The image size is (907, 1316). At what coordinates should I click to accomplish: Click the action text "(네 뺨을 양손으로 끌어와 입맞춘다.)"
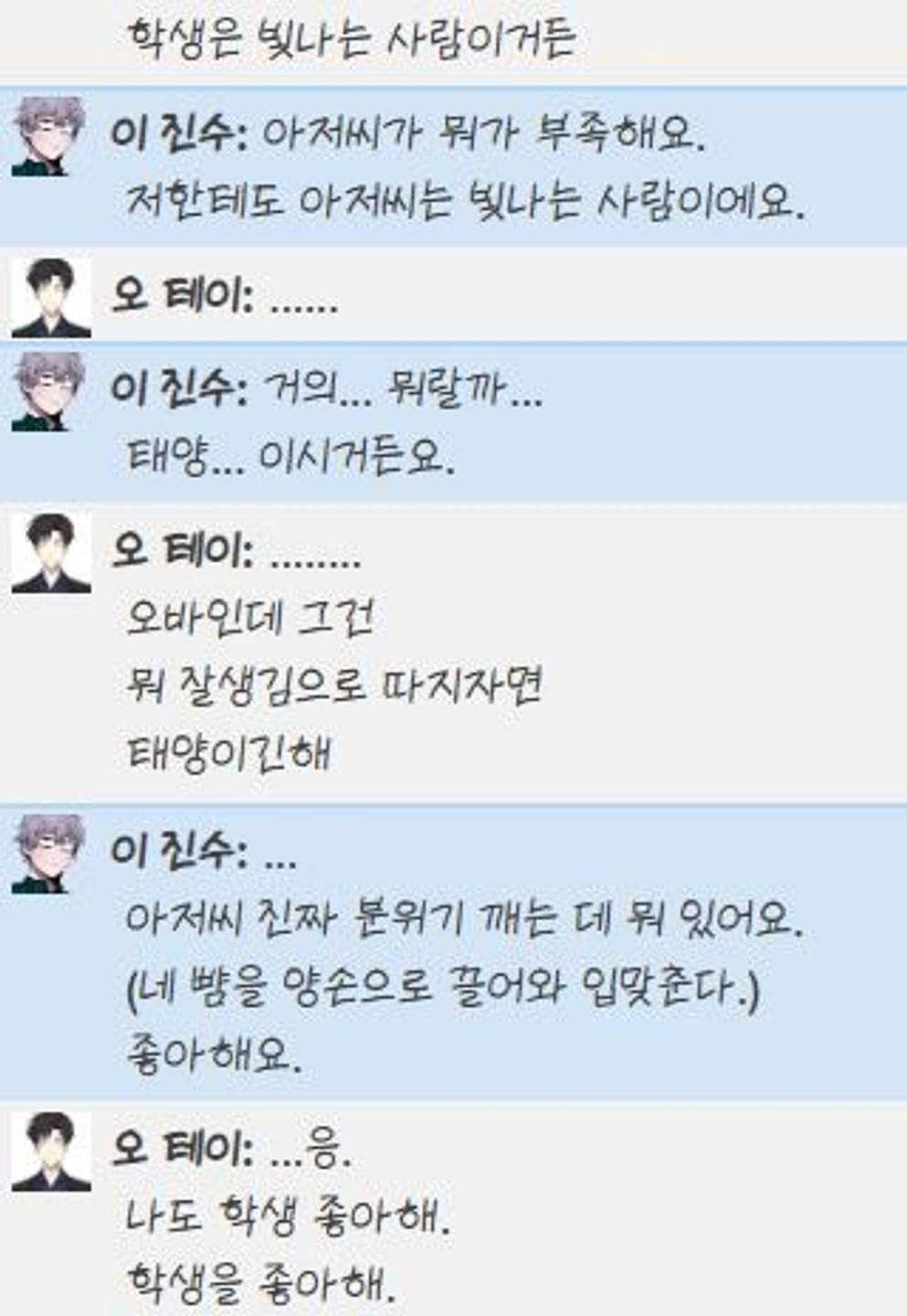click(x=443, y=986)
